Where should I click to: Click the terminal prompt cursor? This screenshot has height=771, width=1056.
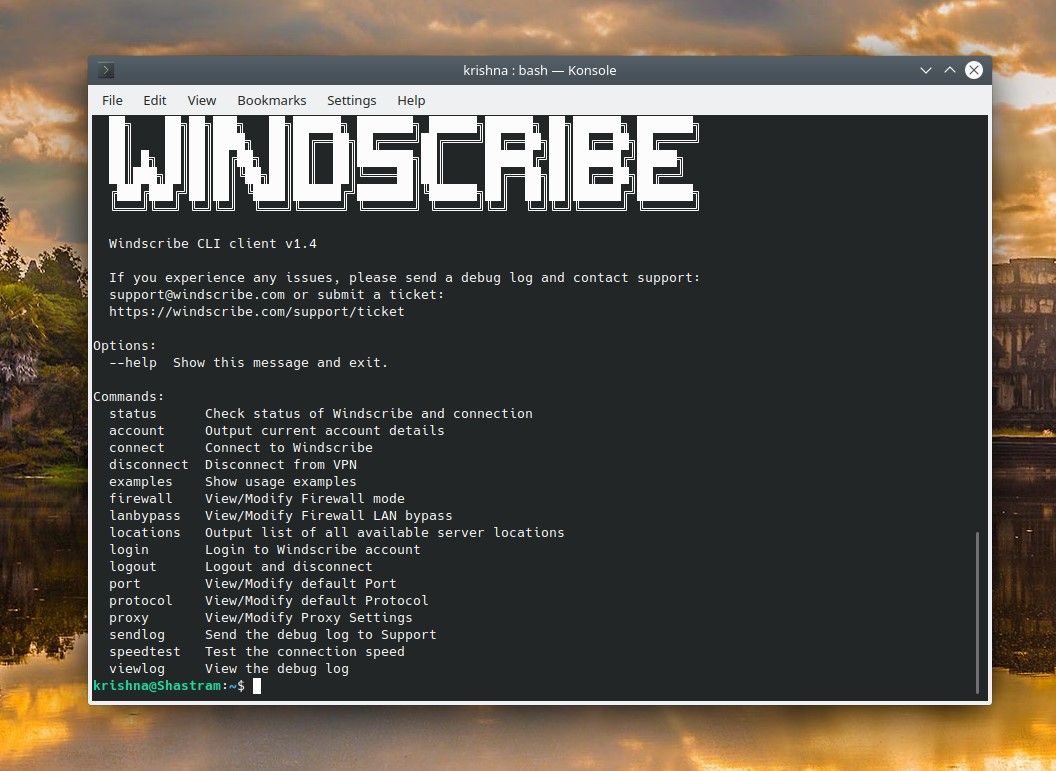pos(257,686)
